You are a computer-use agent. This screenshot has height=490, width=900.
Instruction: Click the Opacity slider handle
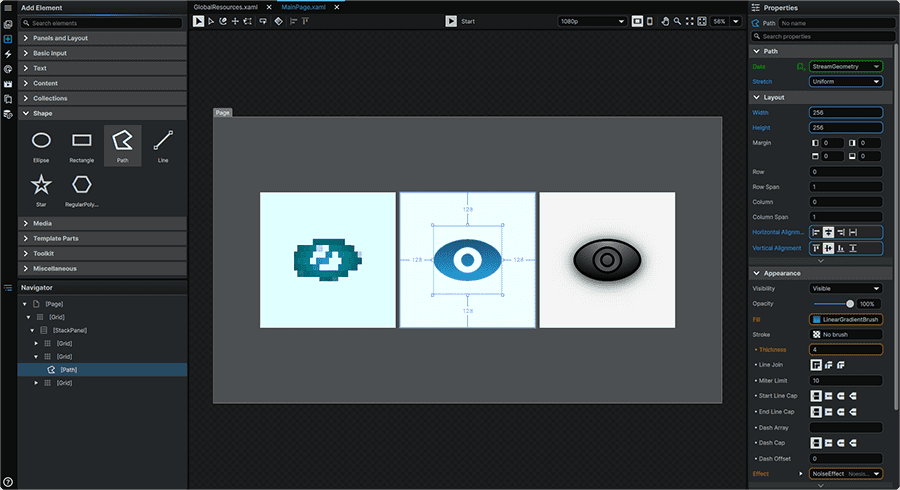850,304
